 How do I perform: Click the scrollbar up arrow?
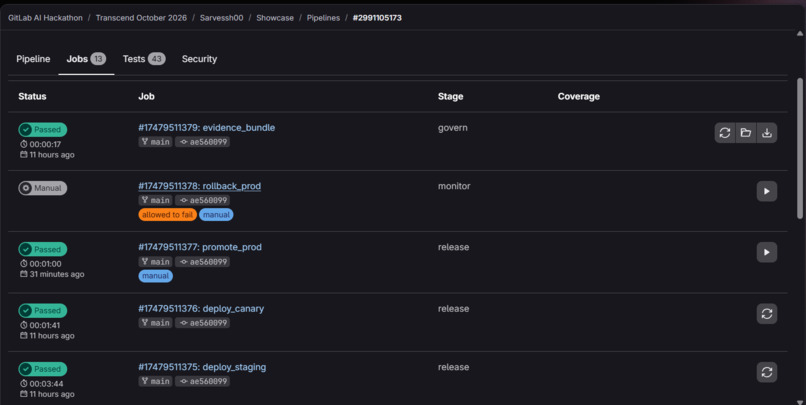click(x=799, y=33)
